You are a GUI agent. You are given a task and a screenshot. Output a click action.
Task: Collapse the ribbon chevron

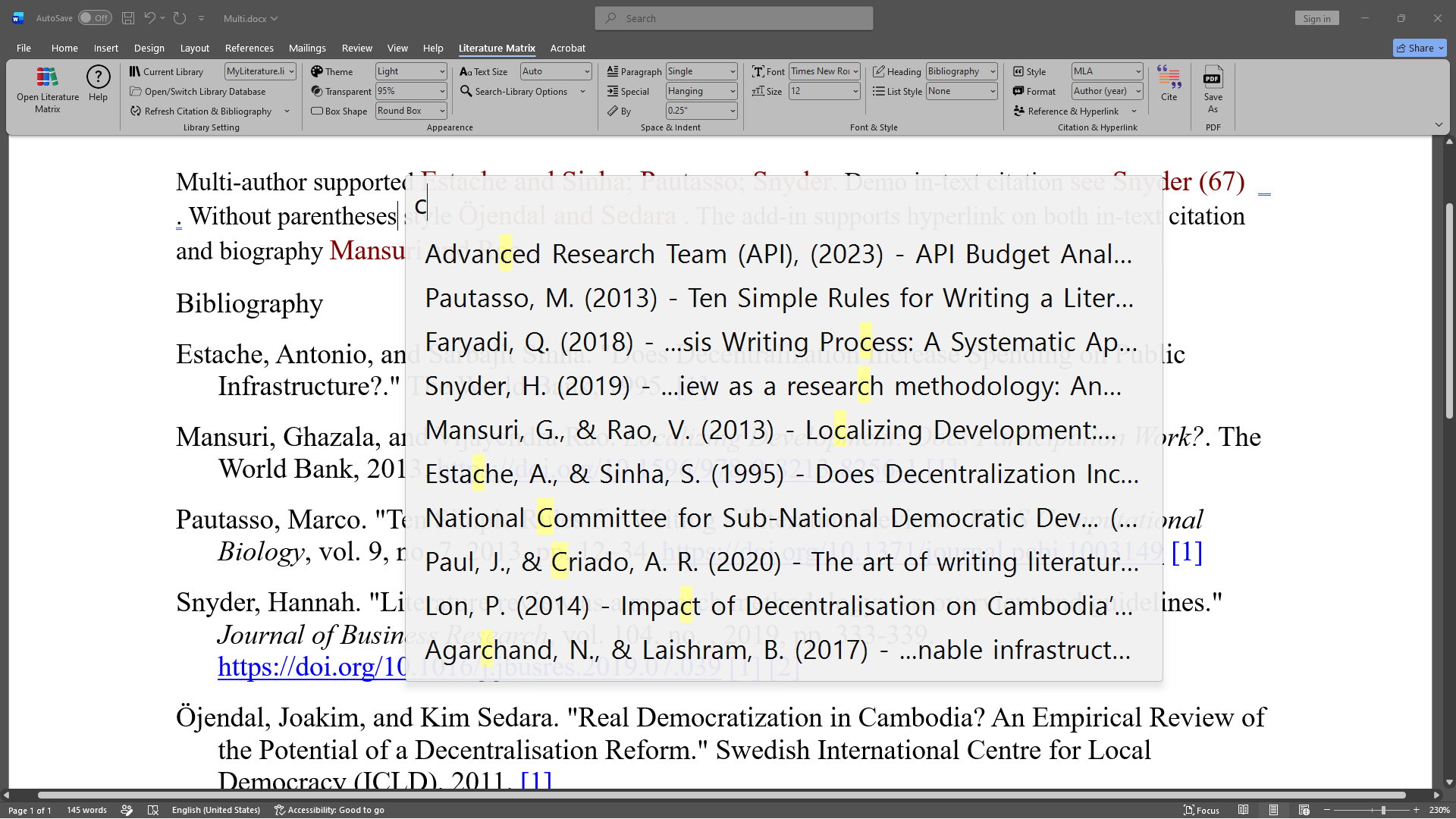click(1439, 124)
